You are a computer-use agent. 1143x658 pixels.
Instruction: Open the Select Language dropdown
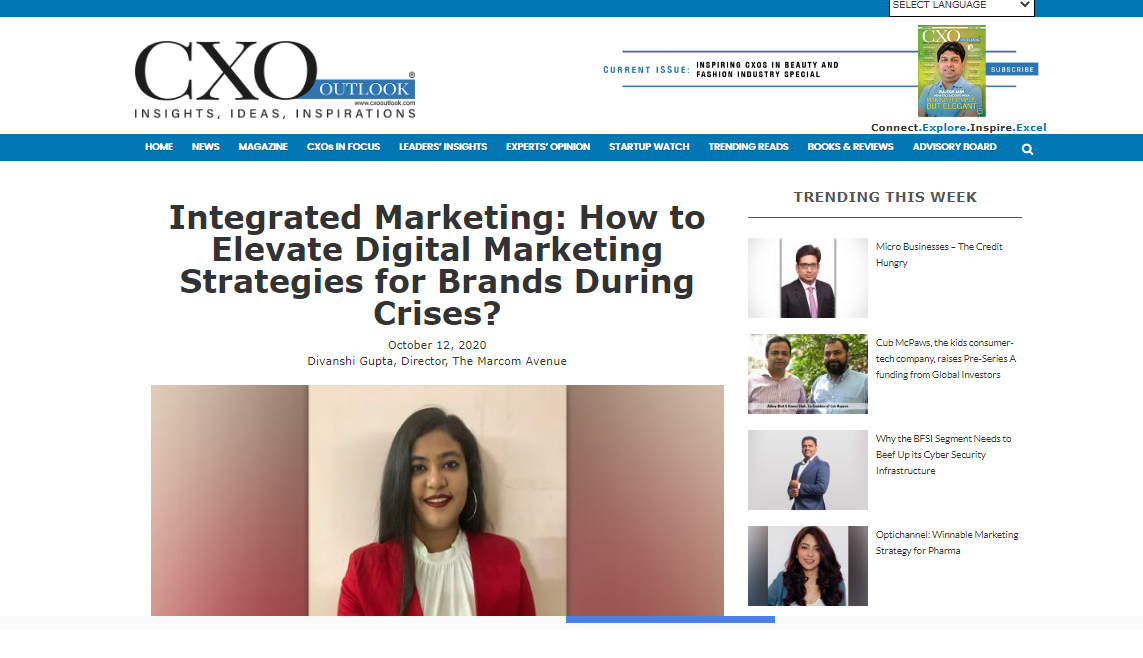pos(961,7)
